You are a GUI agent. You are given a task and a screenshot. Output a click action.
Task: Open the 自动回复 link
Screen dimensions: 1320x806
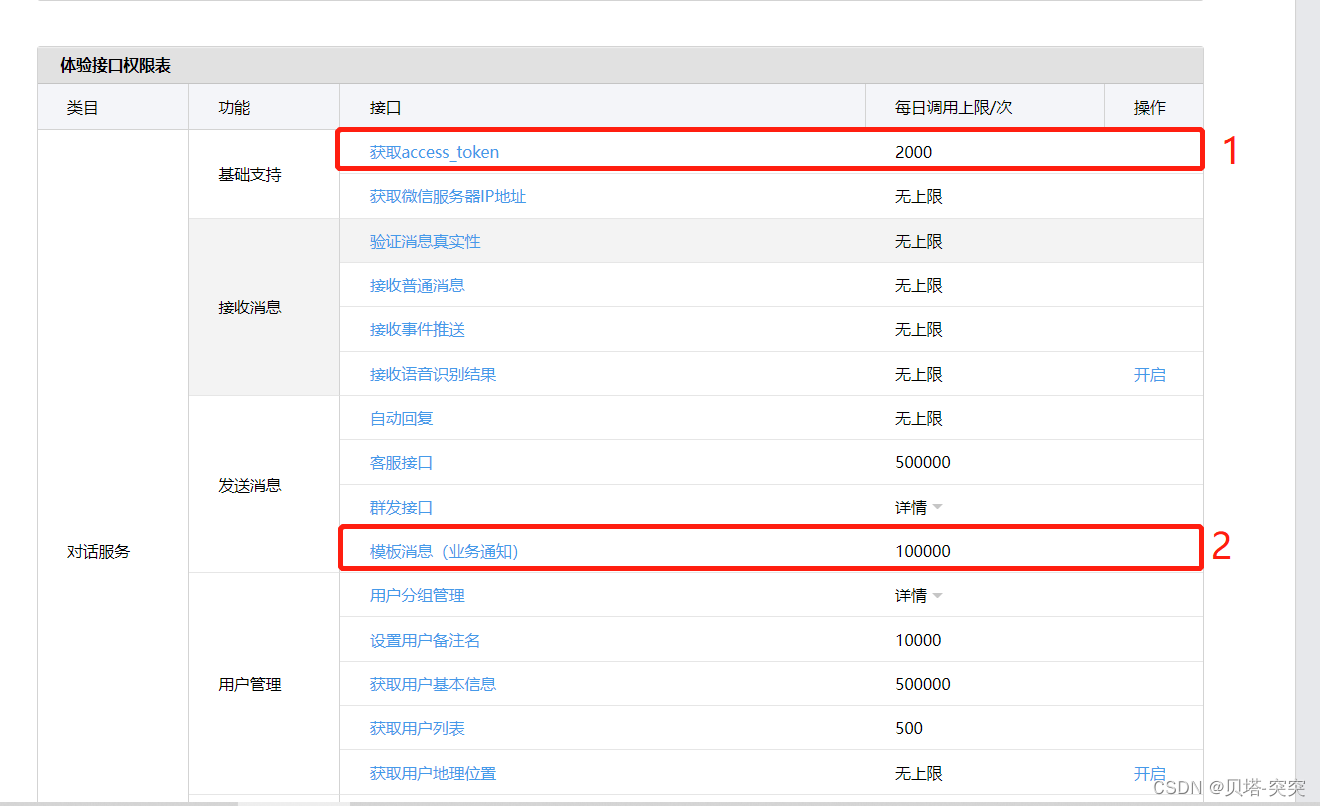pos(401,418)
